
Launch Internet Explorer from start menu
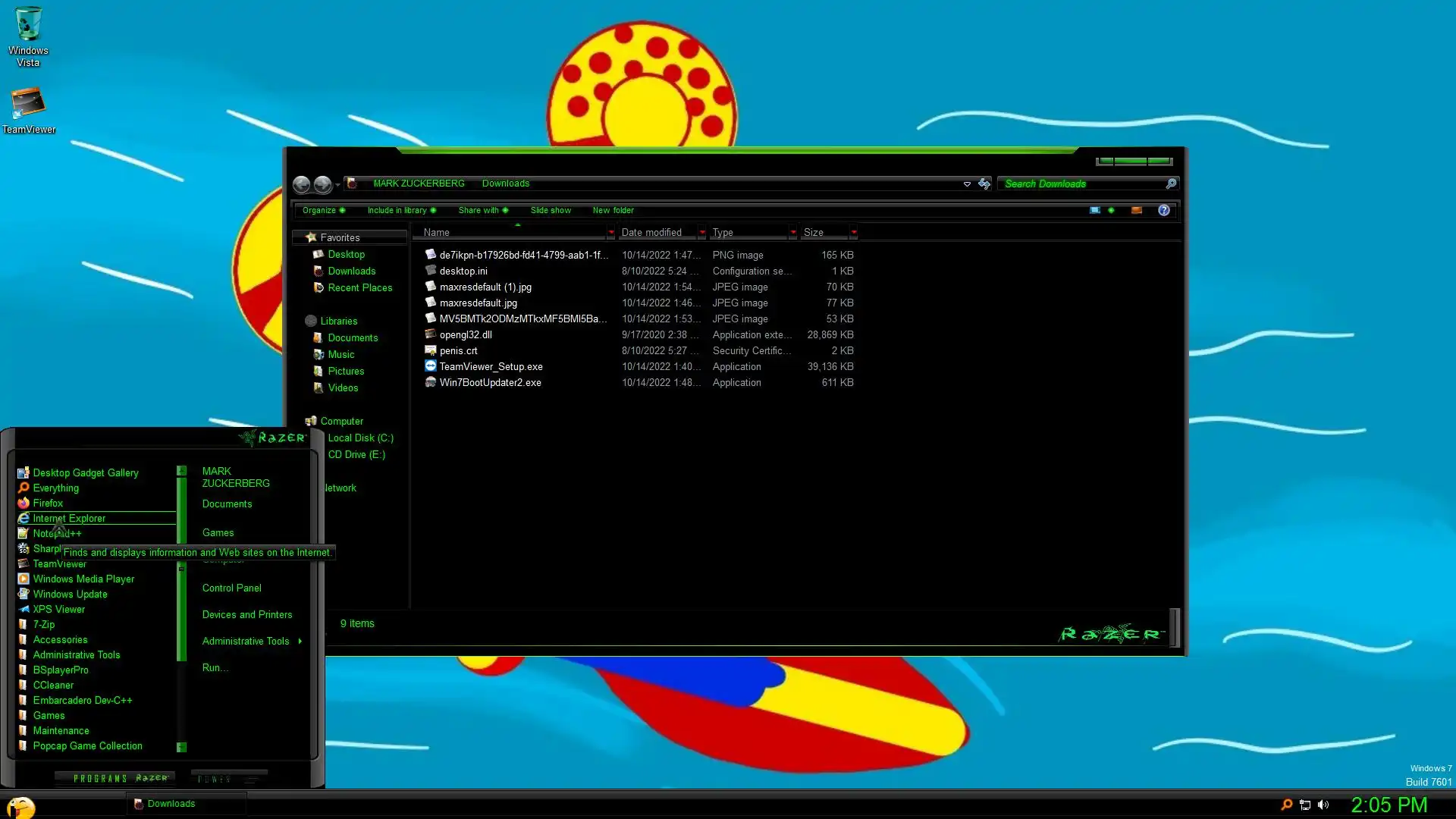(69, 518)
